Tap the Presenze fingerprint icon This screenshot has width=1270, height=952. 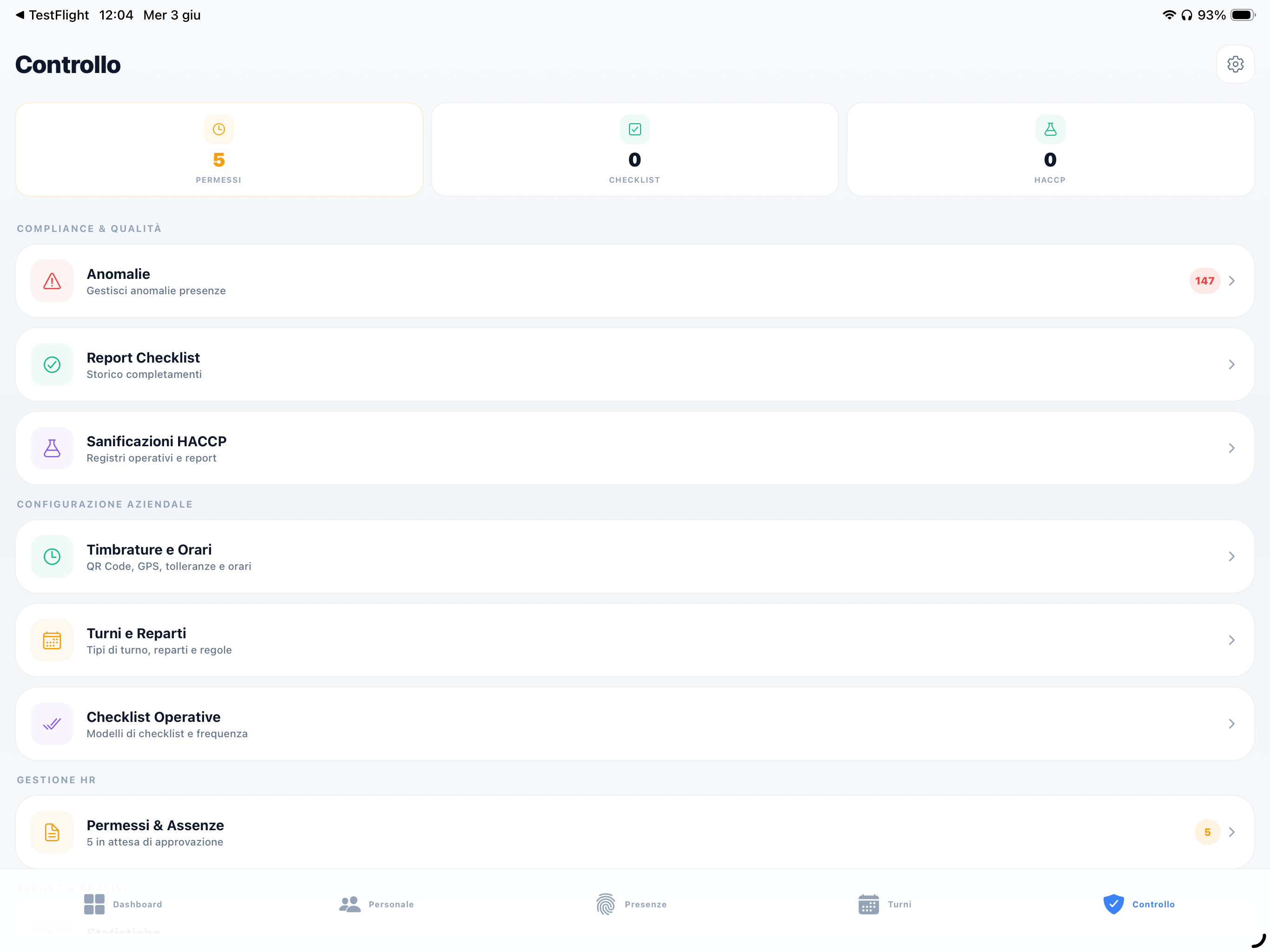606,904
